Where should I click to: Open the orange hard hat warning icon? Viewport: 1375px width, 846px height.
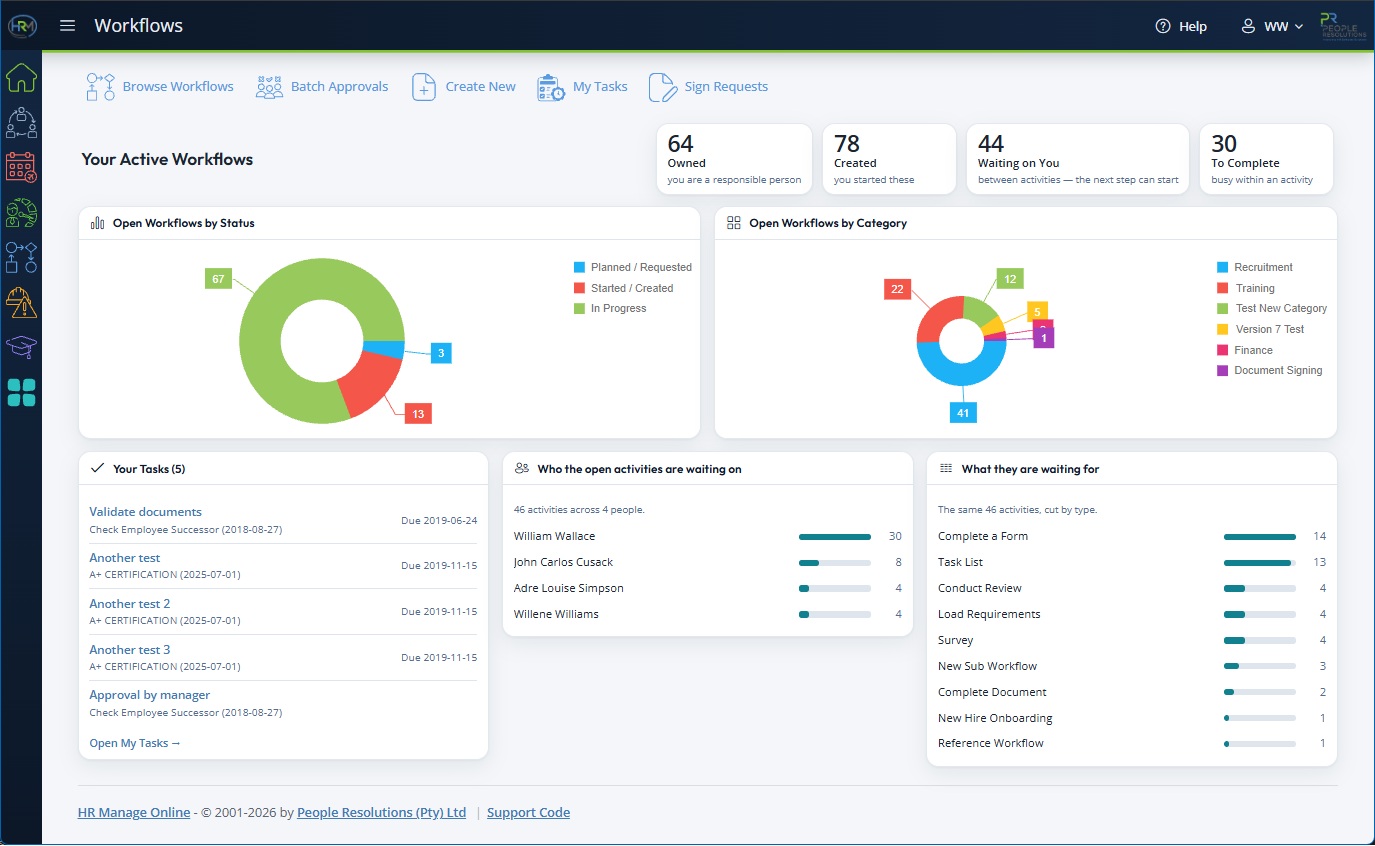tap(21, 301)
